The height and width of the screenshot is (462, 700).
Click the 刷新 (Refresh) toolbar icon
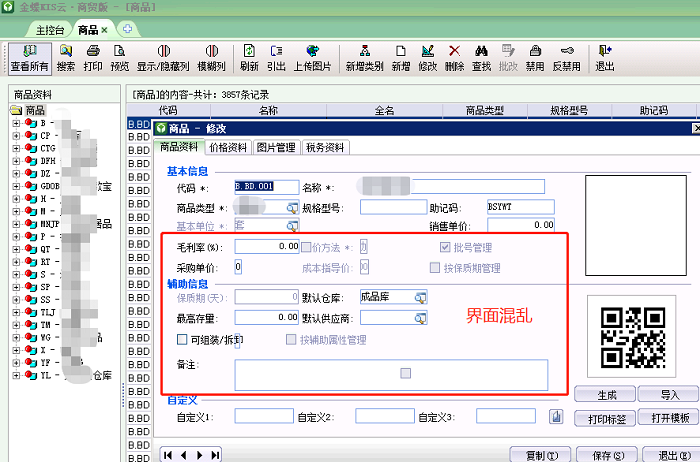pyautogui.click(x=249, y=57)
